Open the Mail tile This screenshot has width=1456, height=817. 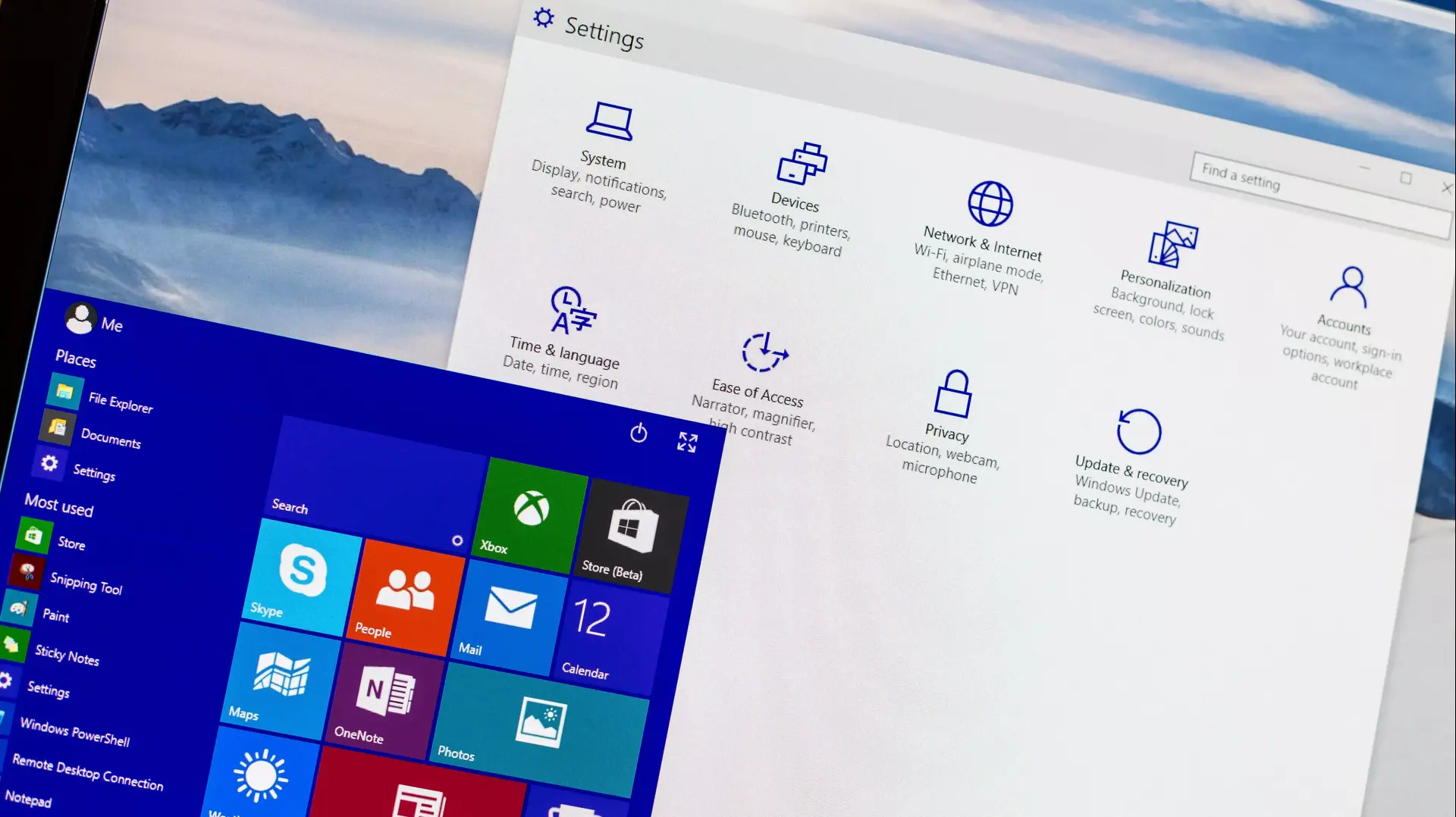[509, 618]
